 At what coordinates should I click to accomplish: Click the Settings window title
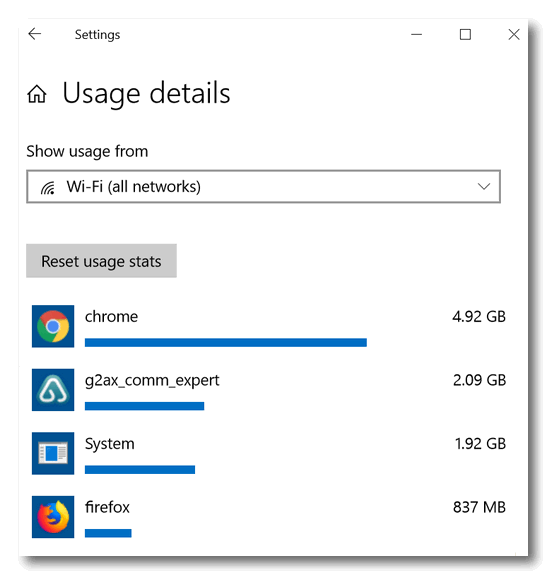coord(97,35)
